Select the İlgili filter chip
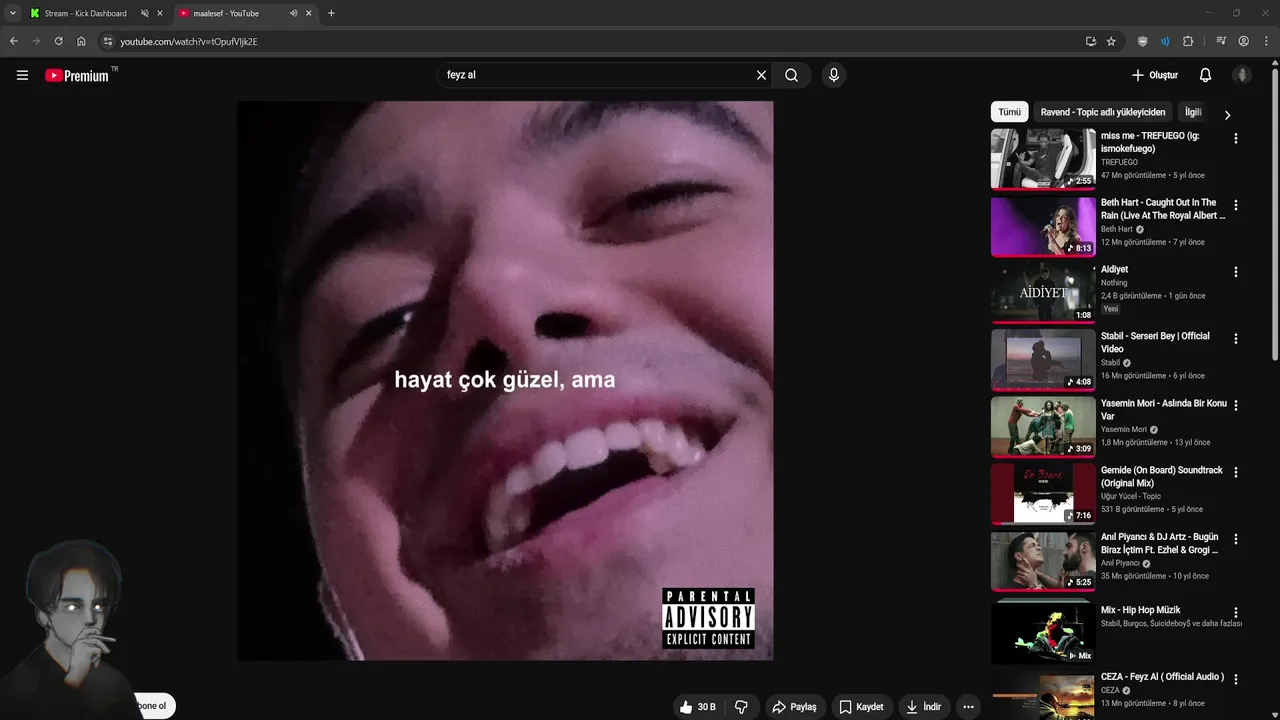1280x720 pixels. [x=1193, y=112]
